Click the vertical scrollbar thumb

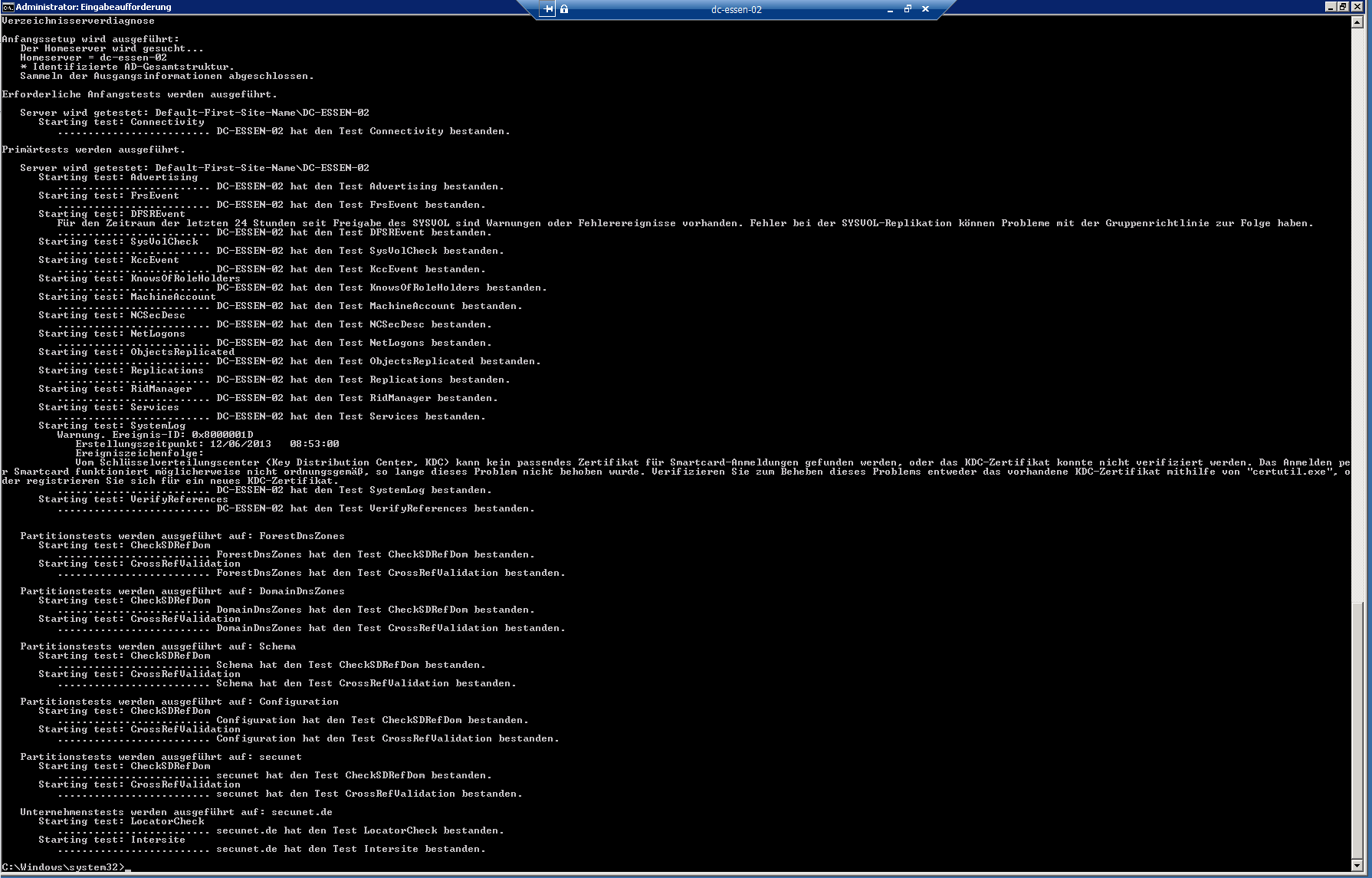click(1357, 728)
